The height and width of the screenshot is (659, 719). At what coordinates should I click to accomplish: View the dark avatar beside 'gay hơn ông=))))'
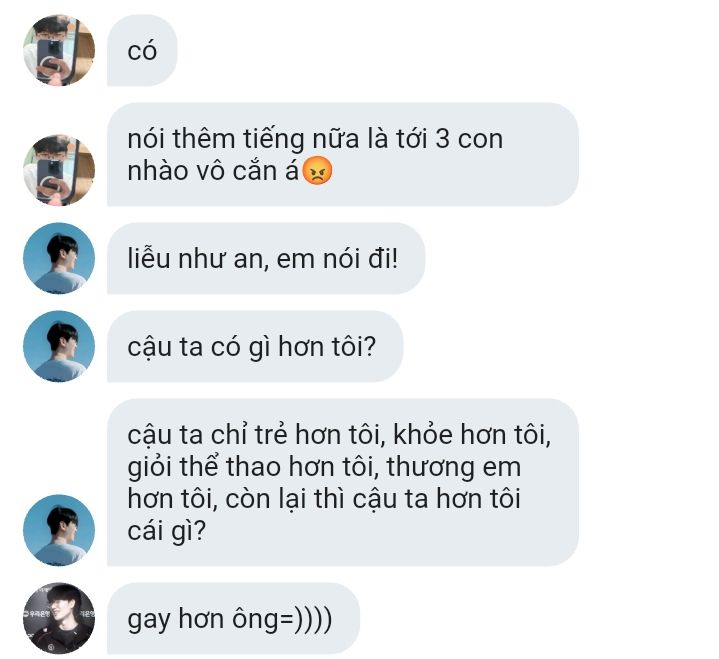(x=59, y=618)
